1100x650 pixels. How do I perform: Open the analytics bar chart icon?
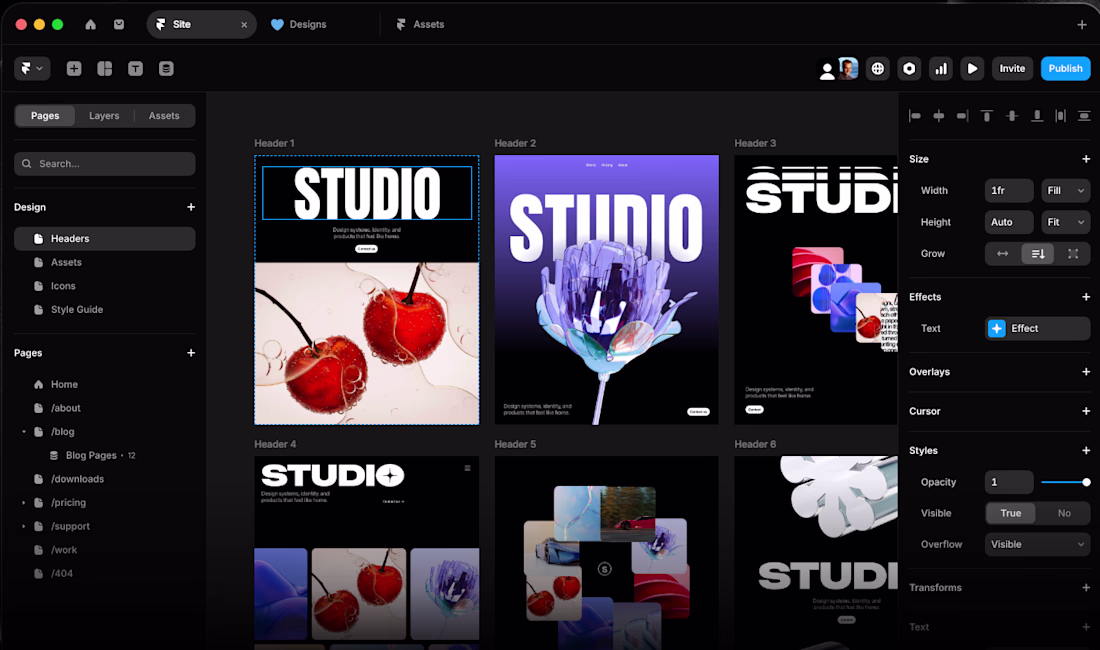point(941,69)
